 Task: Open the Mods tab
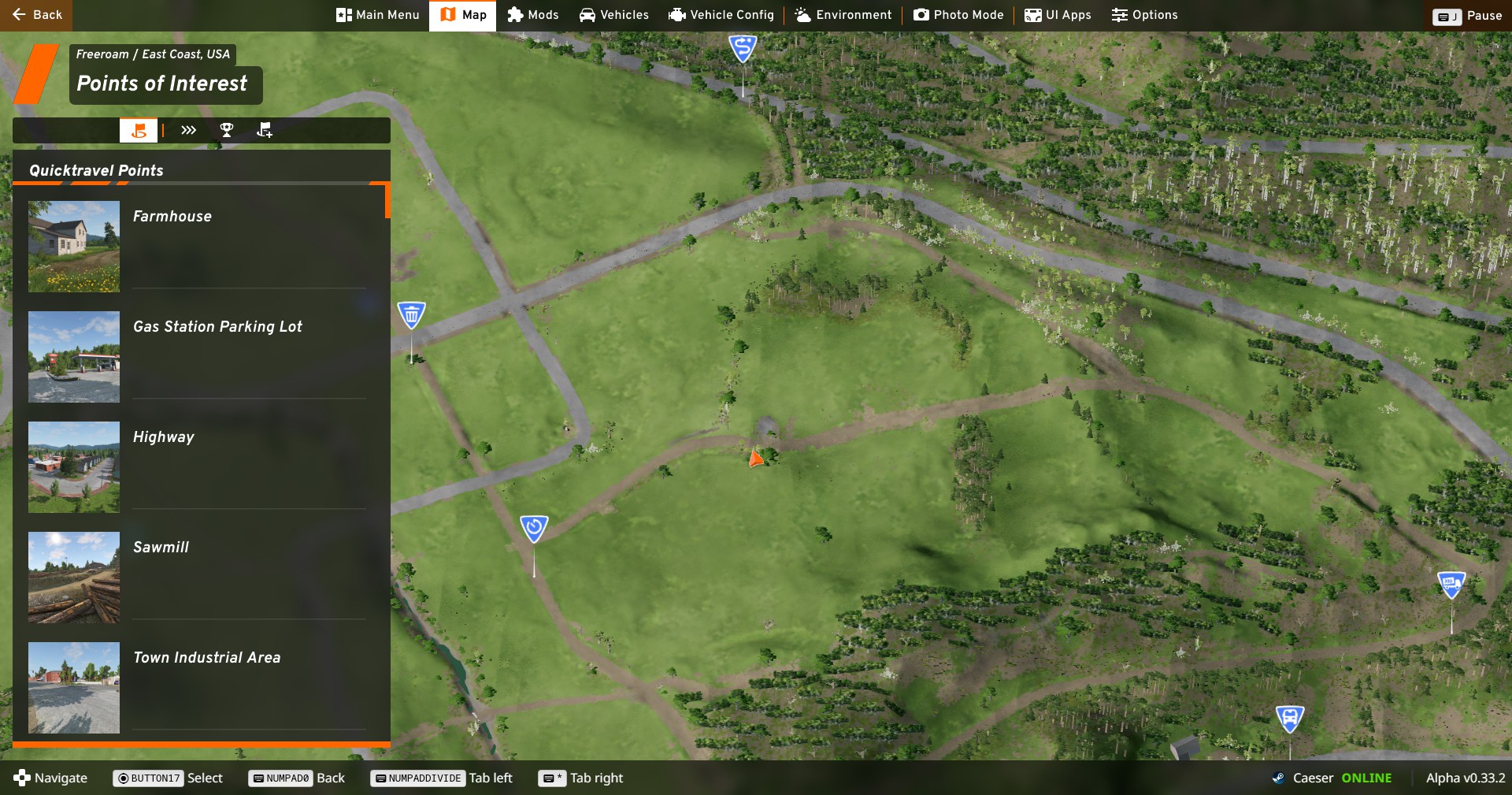(x=532, y=15)
